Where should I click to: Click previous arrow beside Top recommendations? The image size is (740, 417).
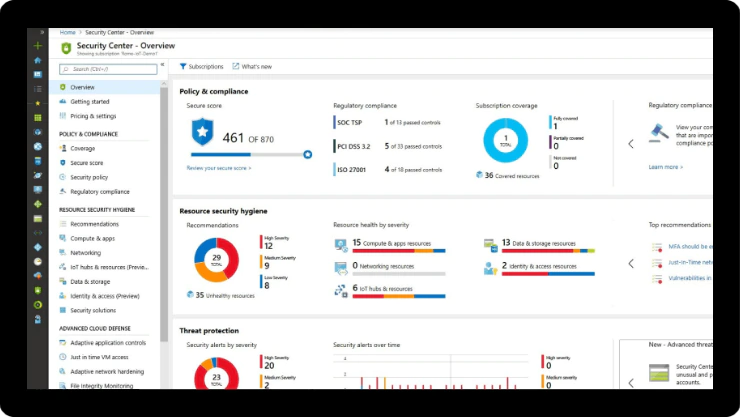pos(631,264)
